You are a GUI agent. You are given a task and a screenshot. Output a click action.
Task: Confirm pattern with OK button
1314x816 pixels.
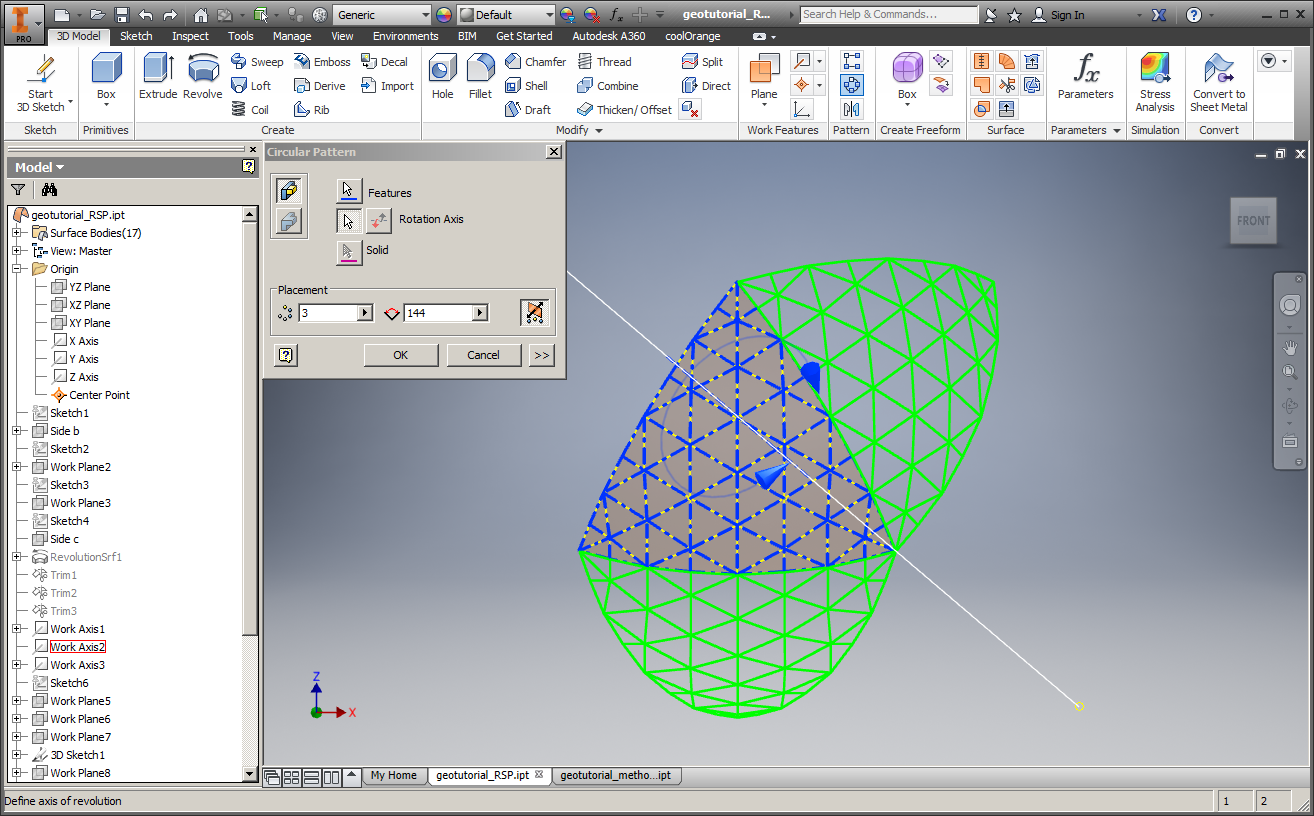[401, 355]
